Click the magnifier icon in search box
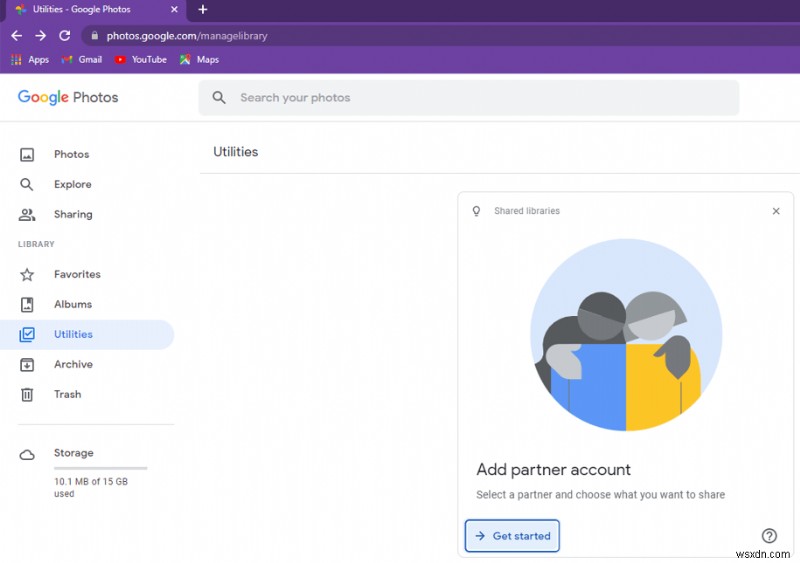Screen dimensions: 800x563 219,97
